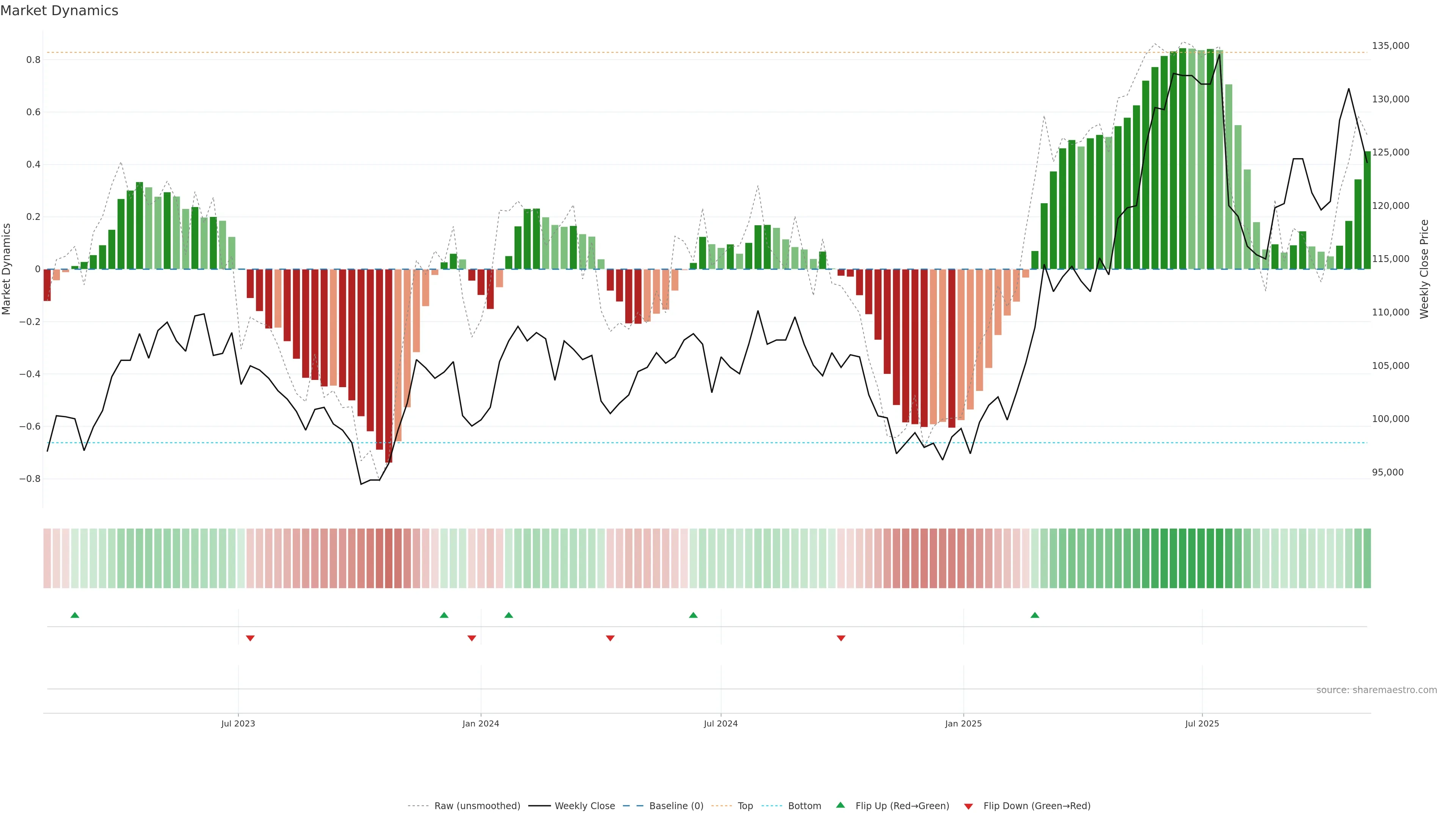Click the flip-down marker just after Jul 2023

point(250,638)
